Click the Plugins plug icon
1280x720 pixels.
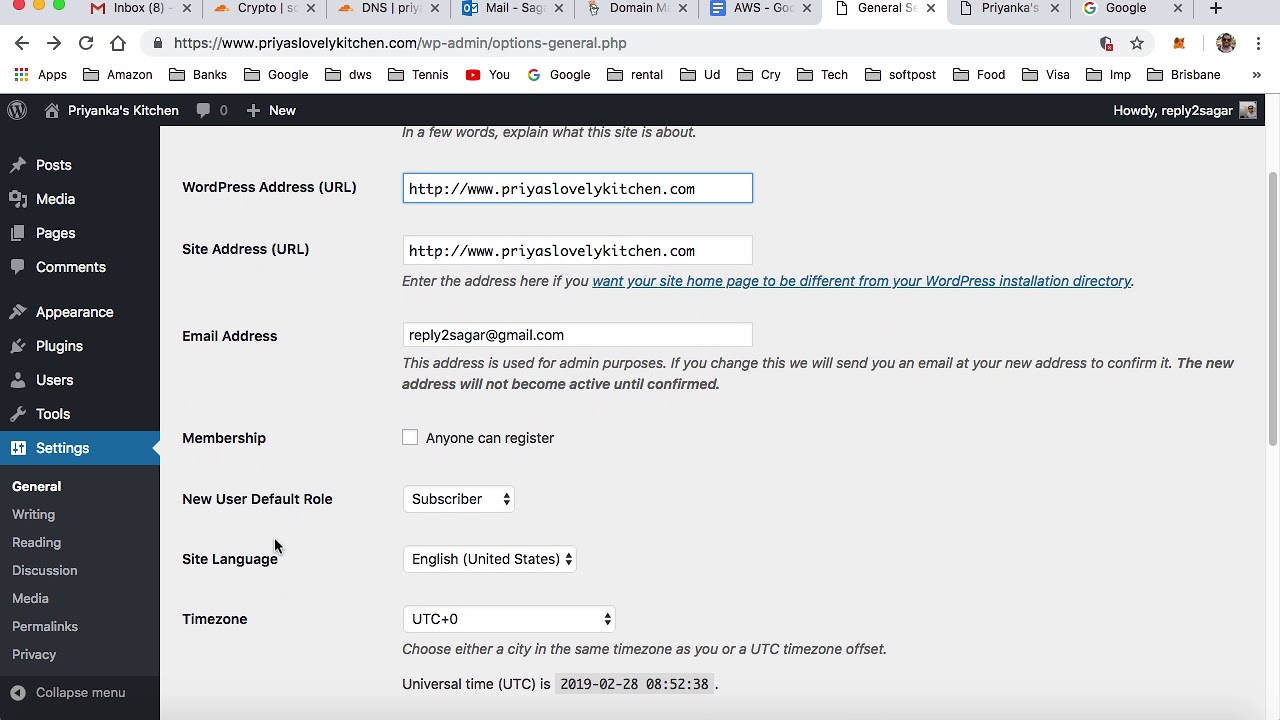[x=18, y=346]
